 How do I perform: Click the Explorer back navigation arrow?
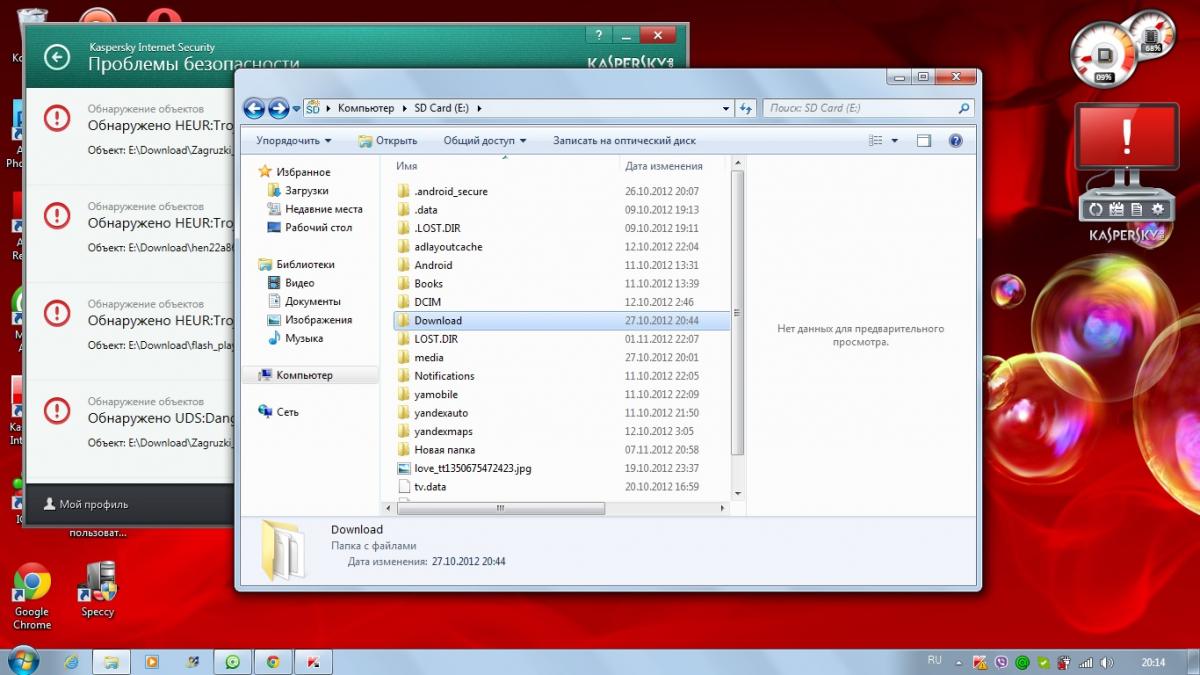[254, 108]
